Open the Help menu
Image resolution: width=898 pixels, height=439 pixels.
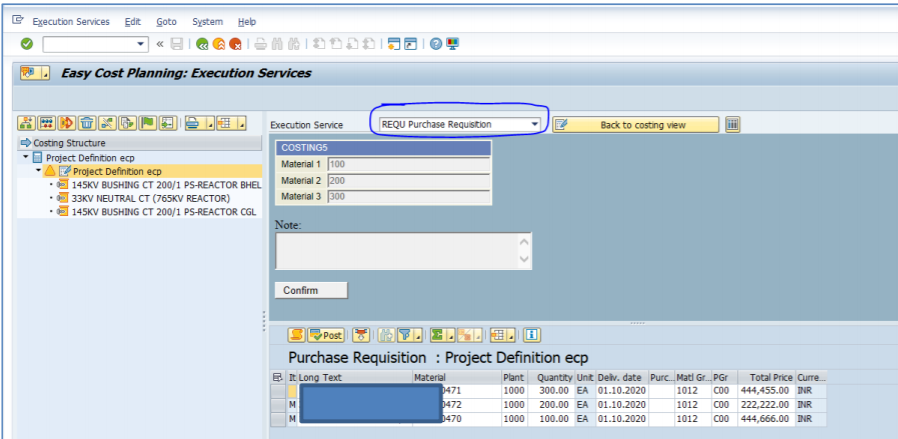[247, 22]
